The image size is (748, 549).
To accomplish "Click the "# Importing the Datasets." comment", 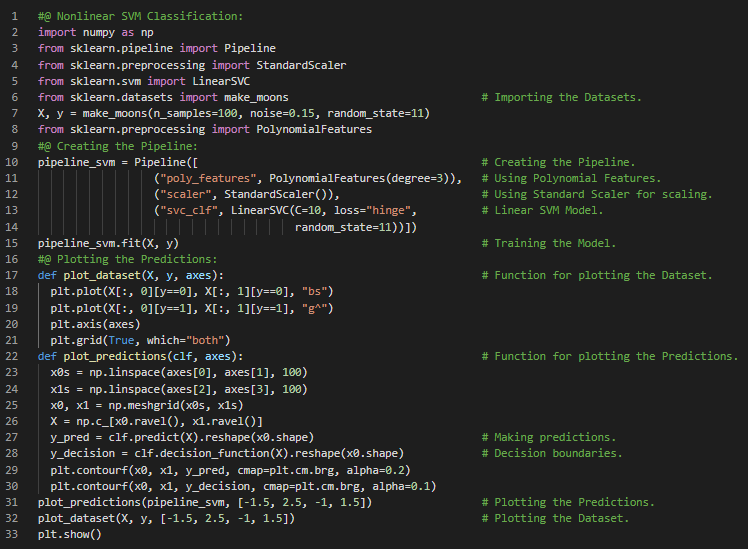I will (561, 97).
